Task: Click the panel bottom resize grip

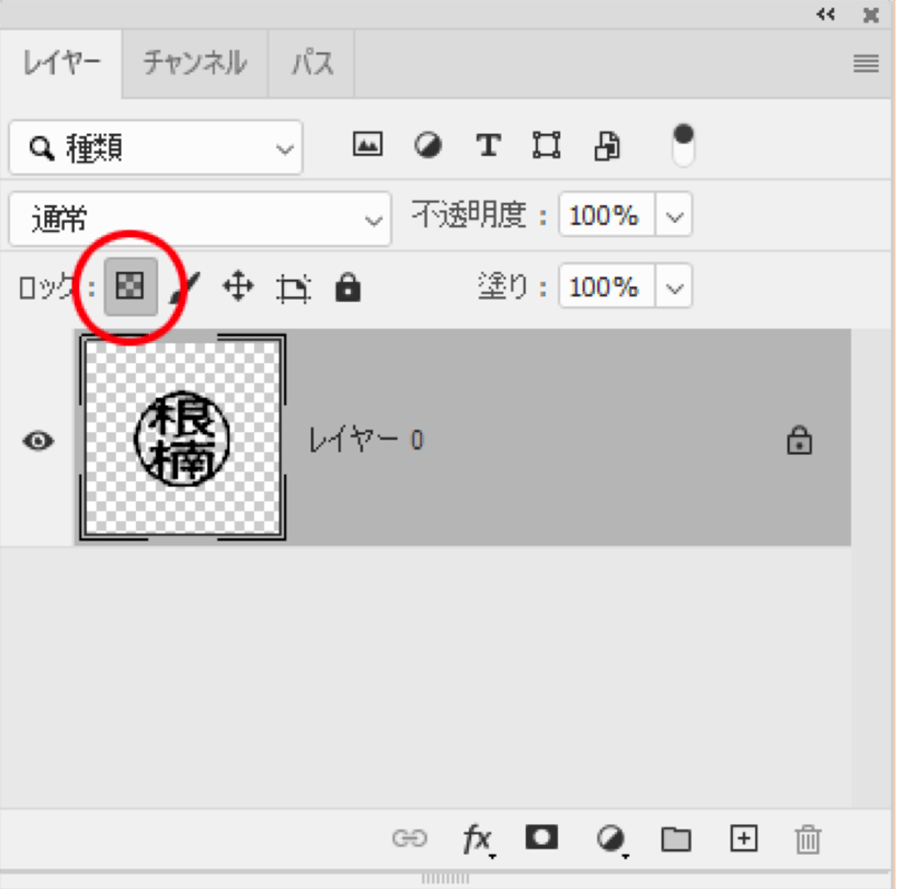Action: click(x=445, y=879)
